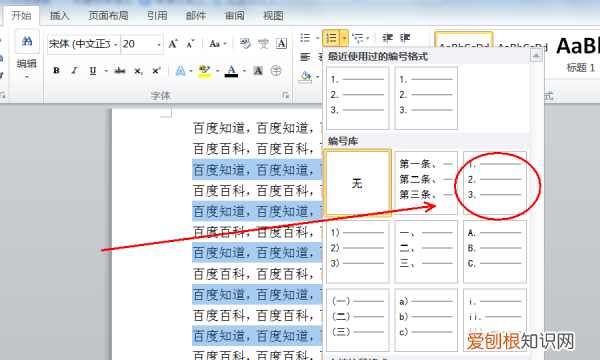
Task: Toggle Superscript formatting
Action: pyautogui.click(x=156, y=71)
